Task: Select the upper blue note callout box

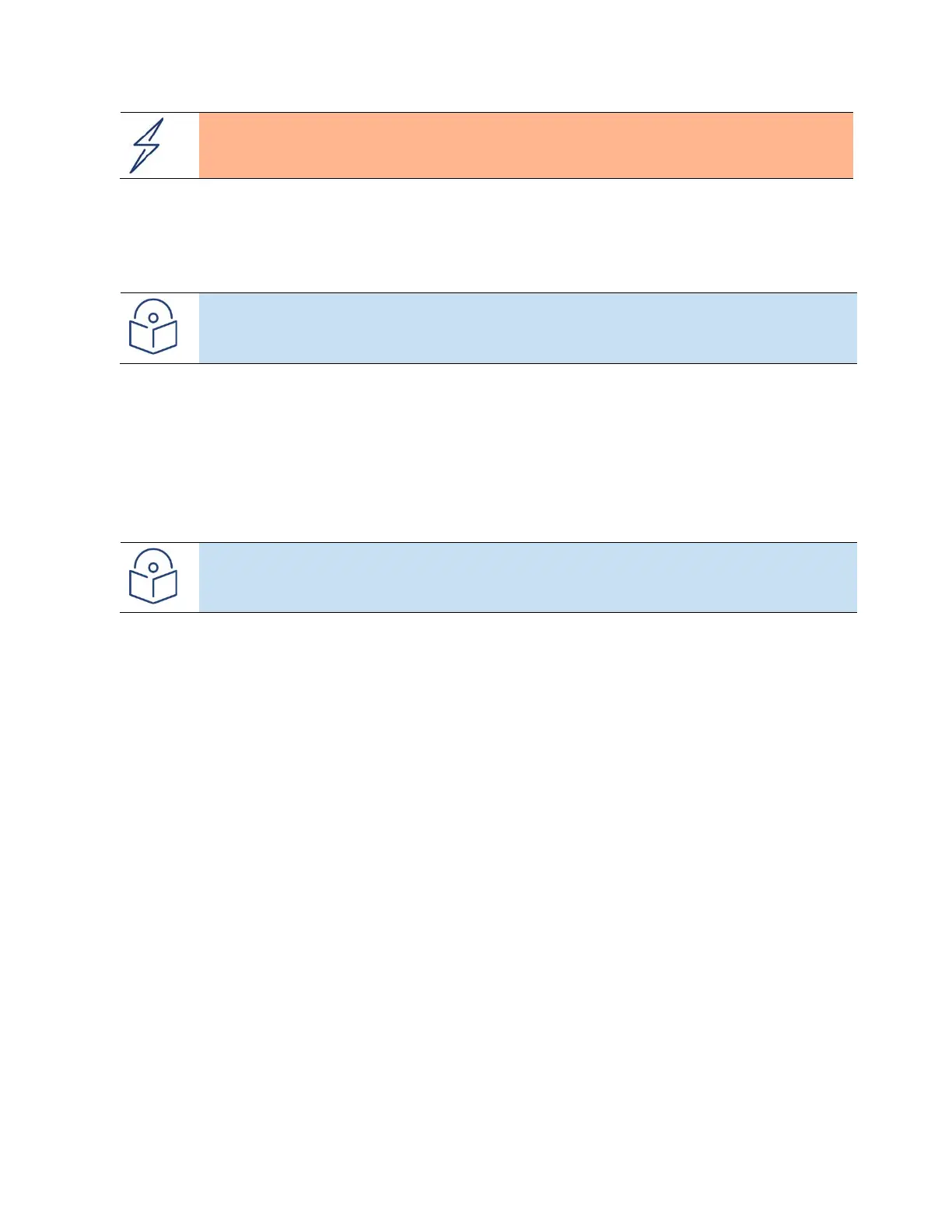Action: click(x=527, y=328)
